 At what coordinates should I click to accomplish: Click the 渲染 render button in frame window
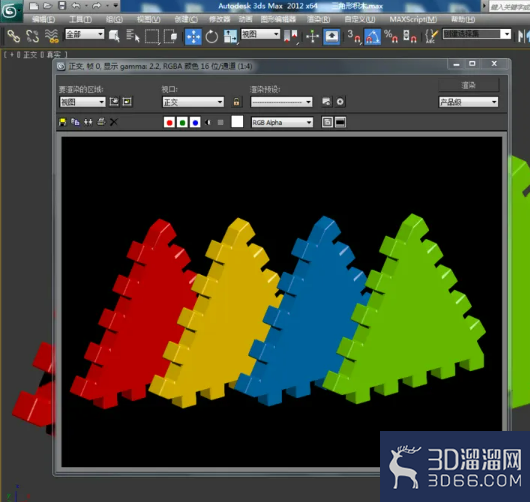coord(468,85)
